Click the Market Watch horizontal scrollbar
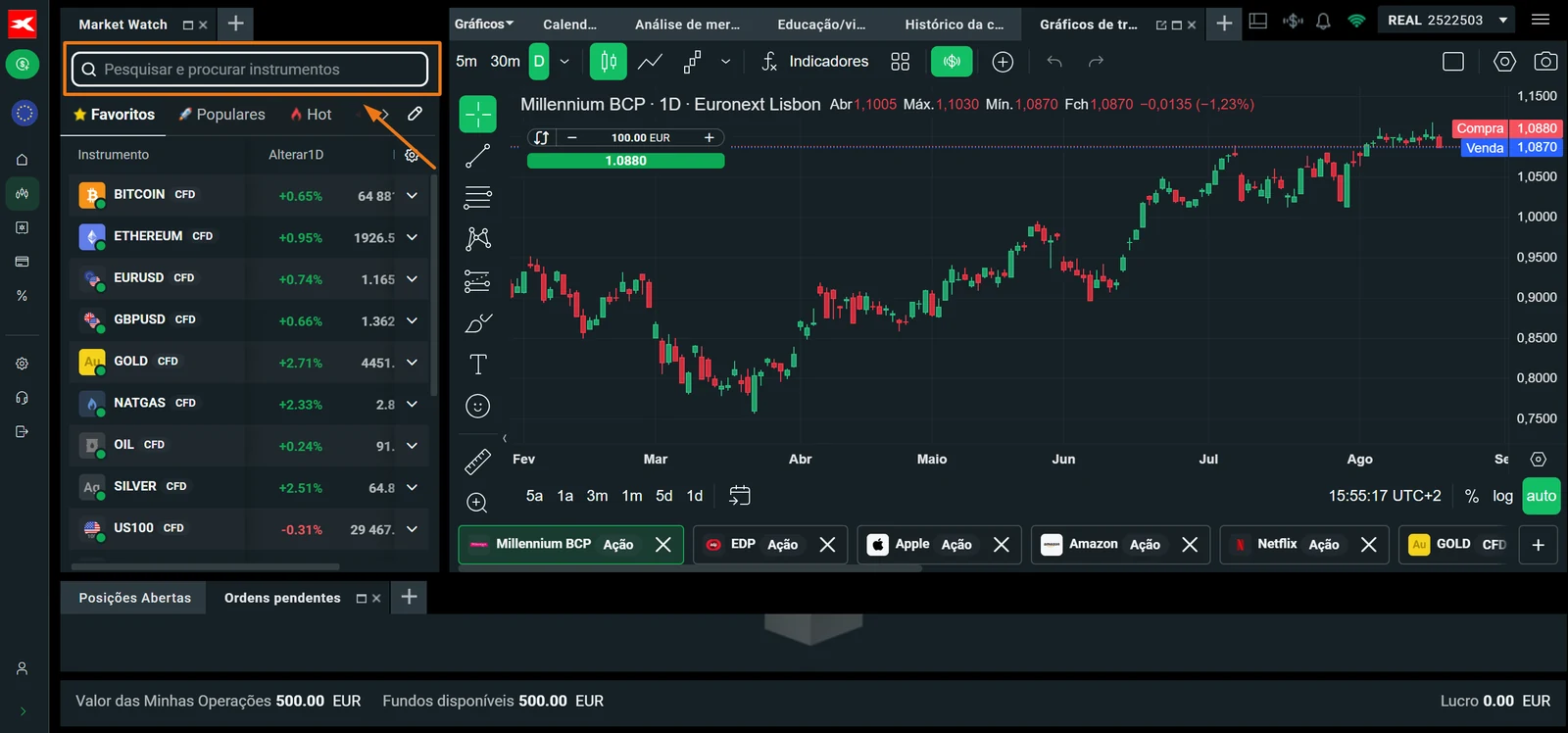This screenshot has width=1568, height=733. [x=208, y=566]
